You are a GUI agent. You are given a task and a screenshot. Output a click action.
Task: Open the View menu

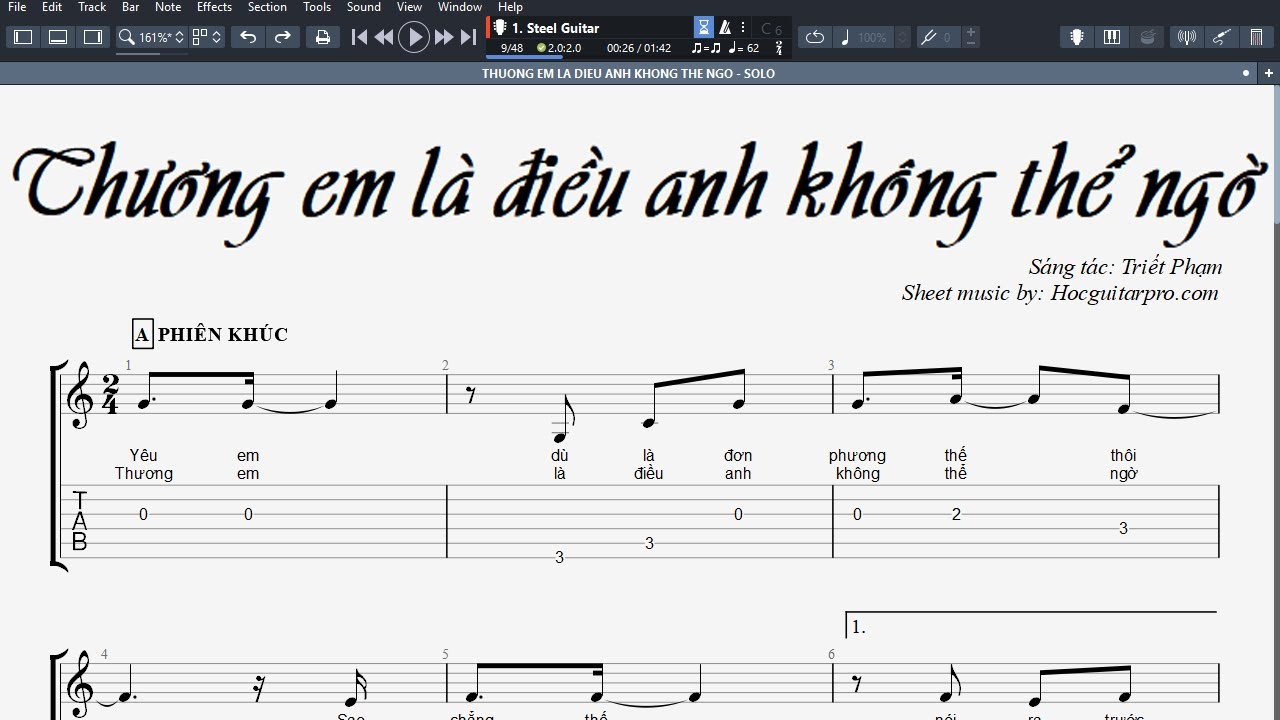[x=409, y=7]
